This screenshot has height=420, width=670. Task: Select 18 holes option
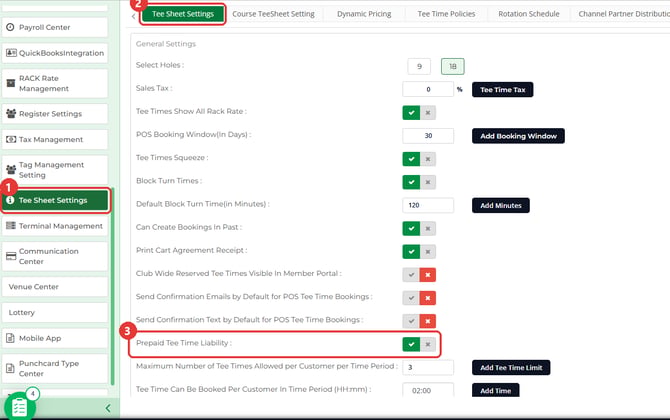(x=453, y=66)
